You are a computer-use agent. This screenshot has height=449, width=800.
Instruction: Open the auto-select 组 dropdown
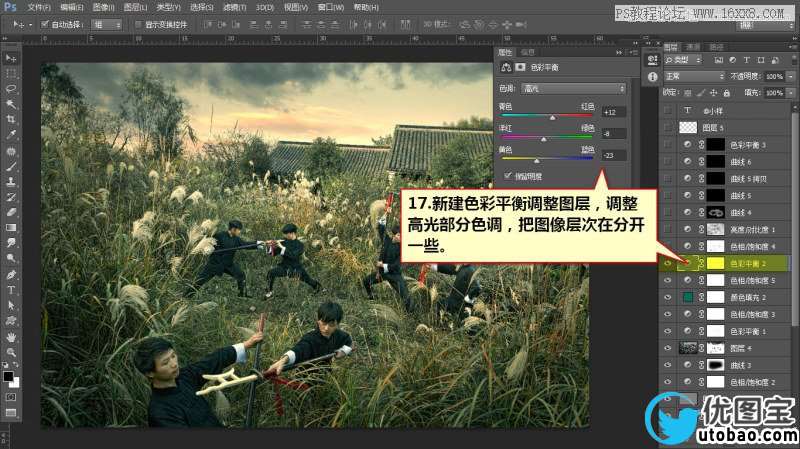pos(106,24)
